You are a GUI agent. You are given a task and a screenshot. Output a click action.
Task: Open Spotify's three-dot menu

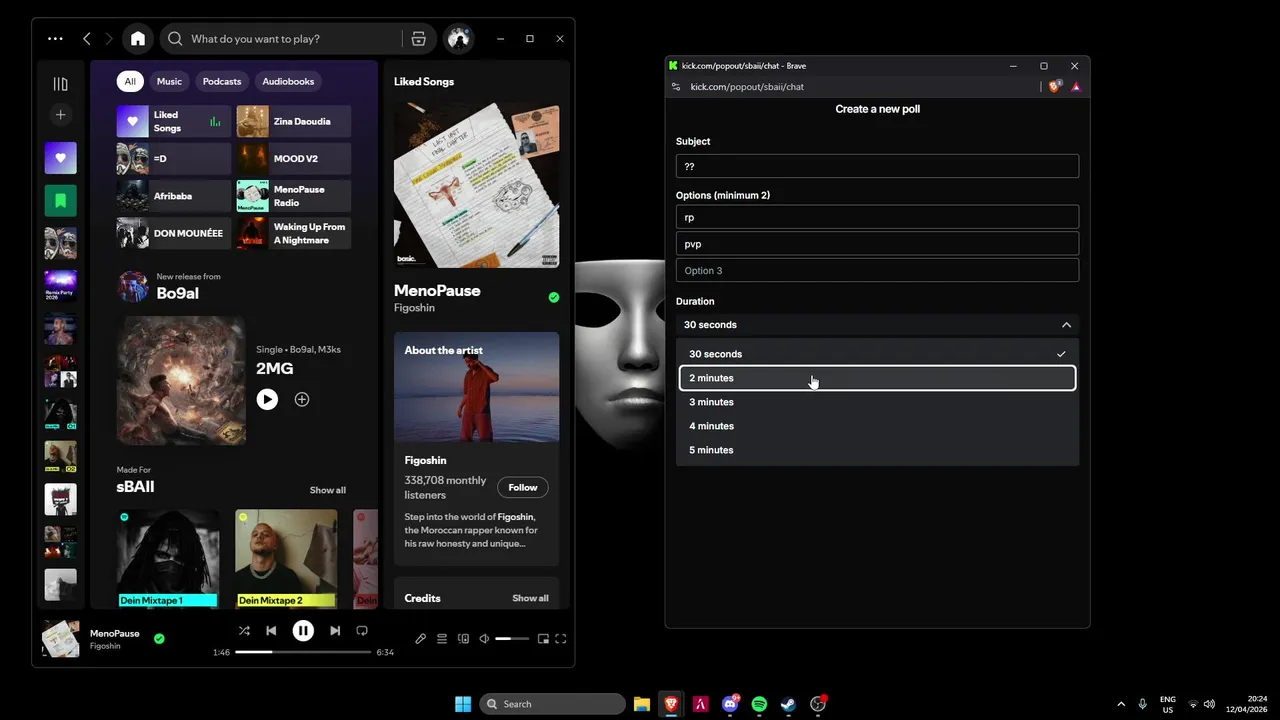(x=55, y=39)
